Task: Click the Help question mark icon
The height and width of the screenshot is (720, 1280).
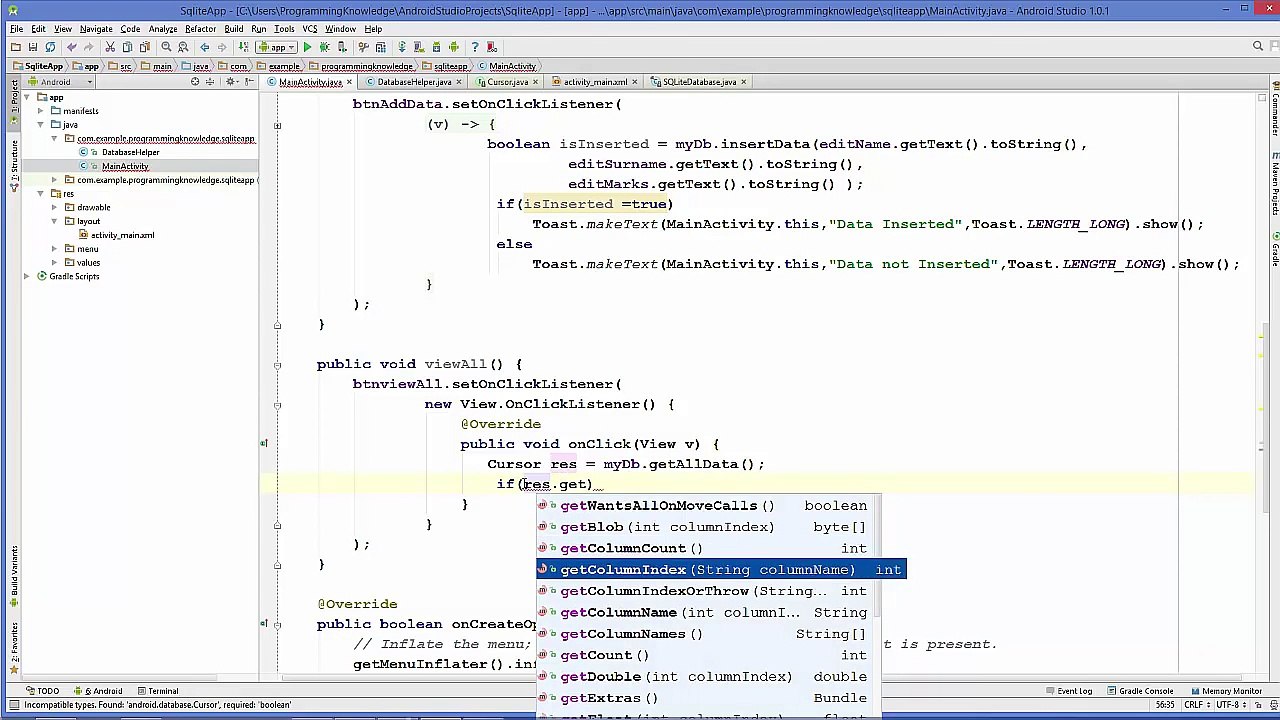Action: [474, 47]
